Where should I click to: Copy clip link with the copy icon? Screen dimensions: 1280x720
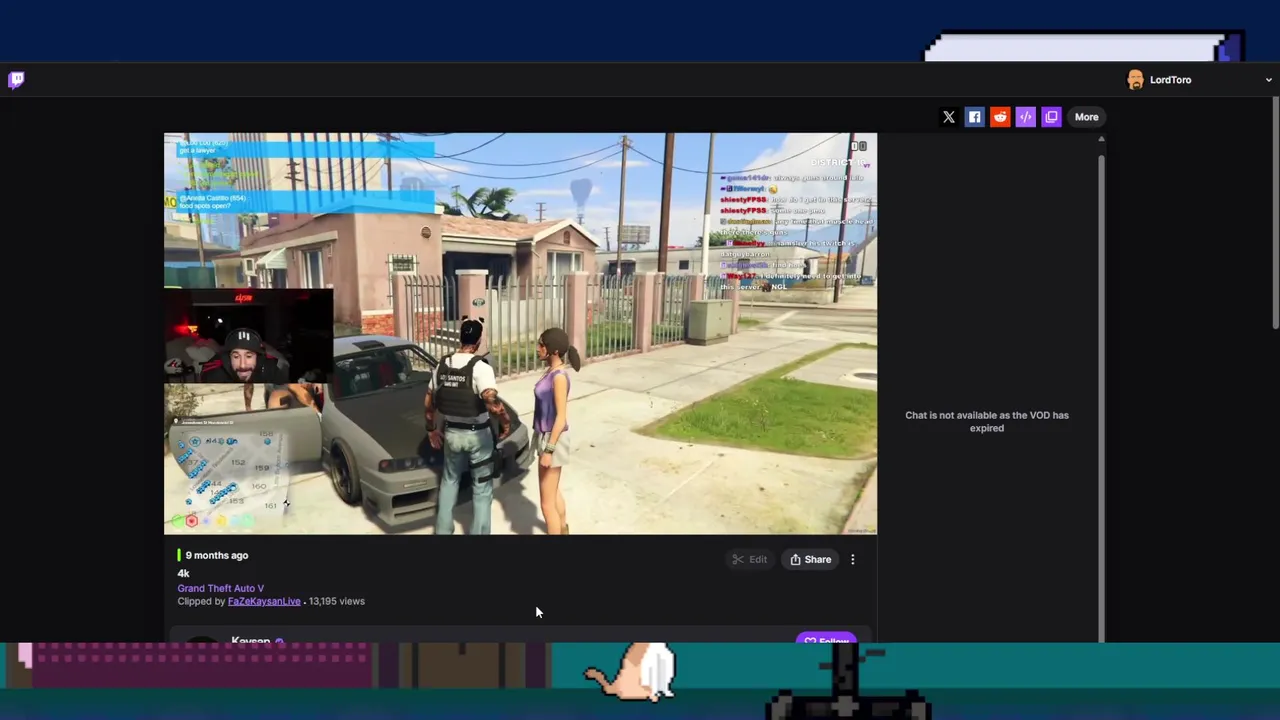1051,117
